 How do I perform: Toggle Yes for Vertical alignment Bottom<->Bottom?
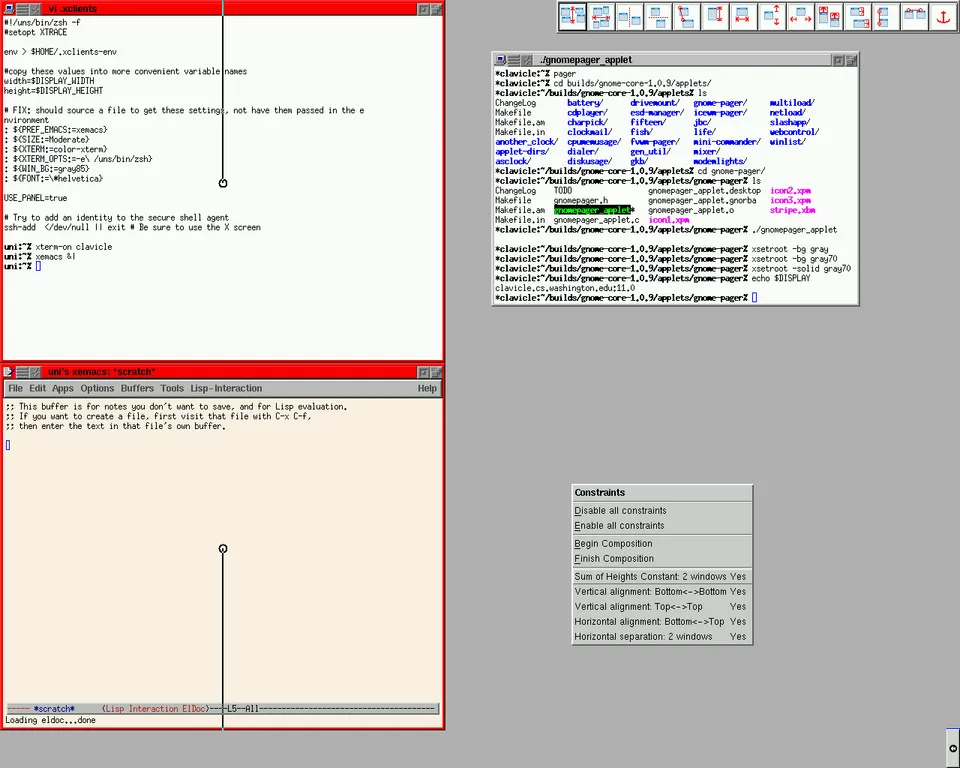click(x=738, y=592)
